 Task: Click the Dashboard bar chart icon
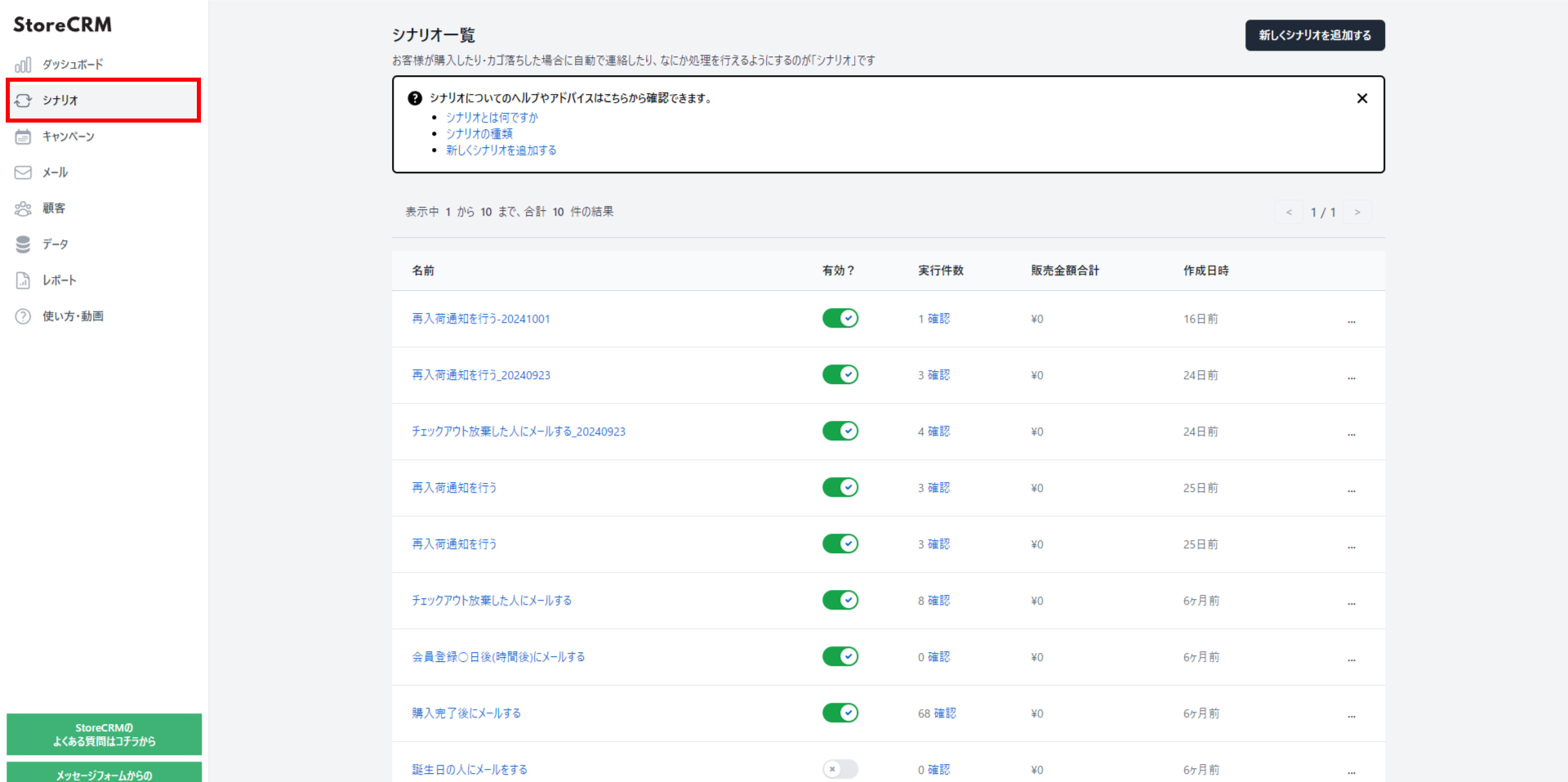[x=23, y=65]
